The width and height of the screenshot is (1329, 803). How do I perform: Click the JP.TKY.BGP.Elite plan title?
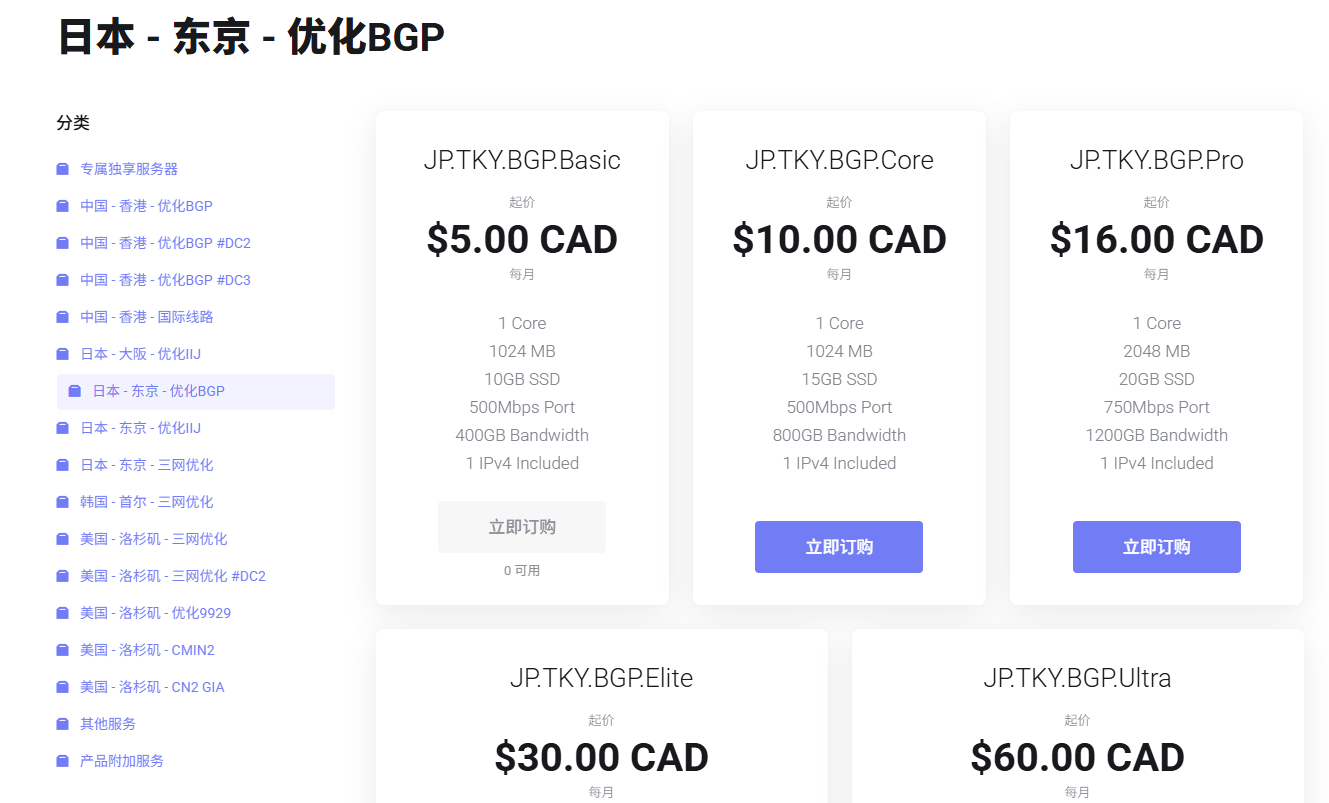coord(601,678)
